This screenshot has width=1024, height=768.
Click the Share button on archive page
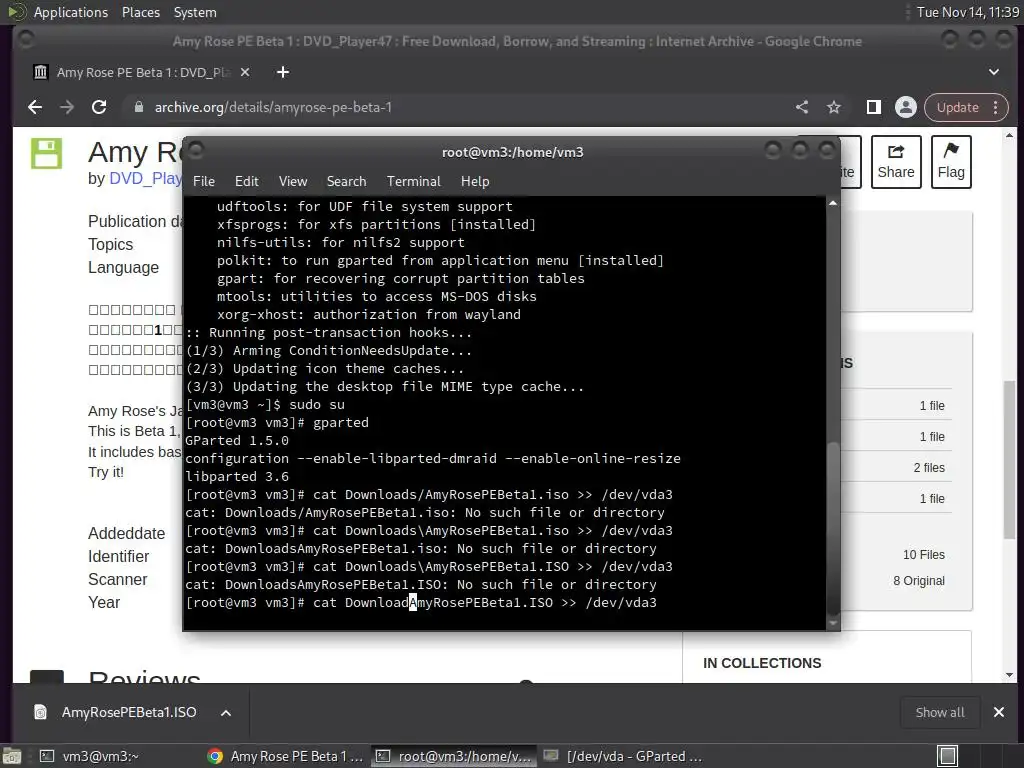896,162
